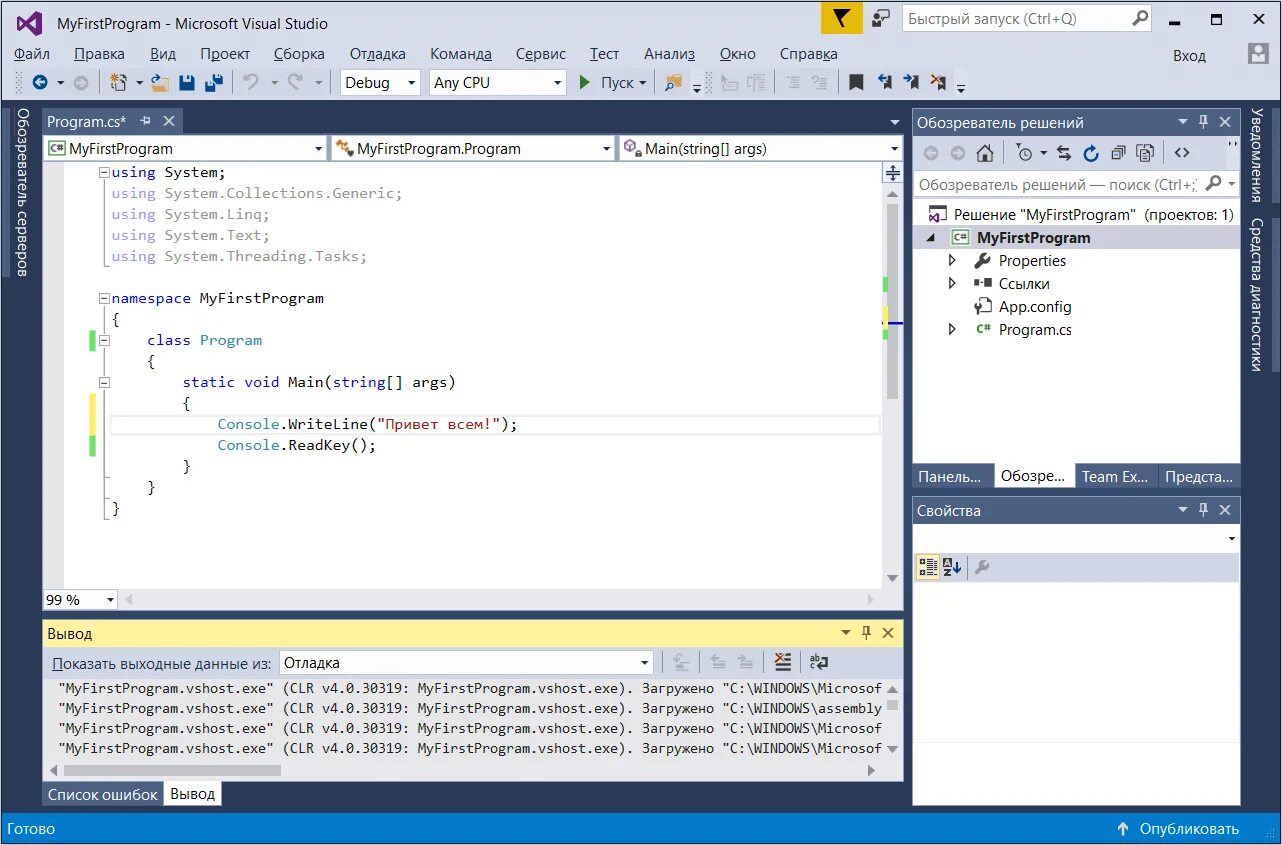The image size is (1282, 845).
Task: Click the Undo arrow in the toolbar
Action: 251,83
